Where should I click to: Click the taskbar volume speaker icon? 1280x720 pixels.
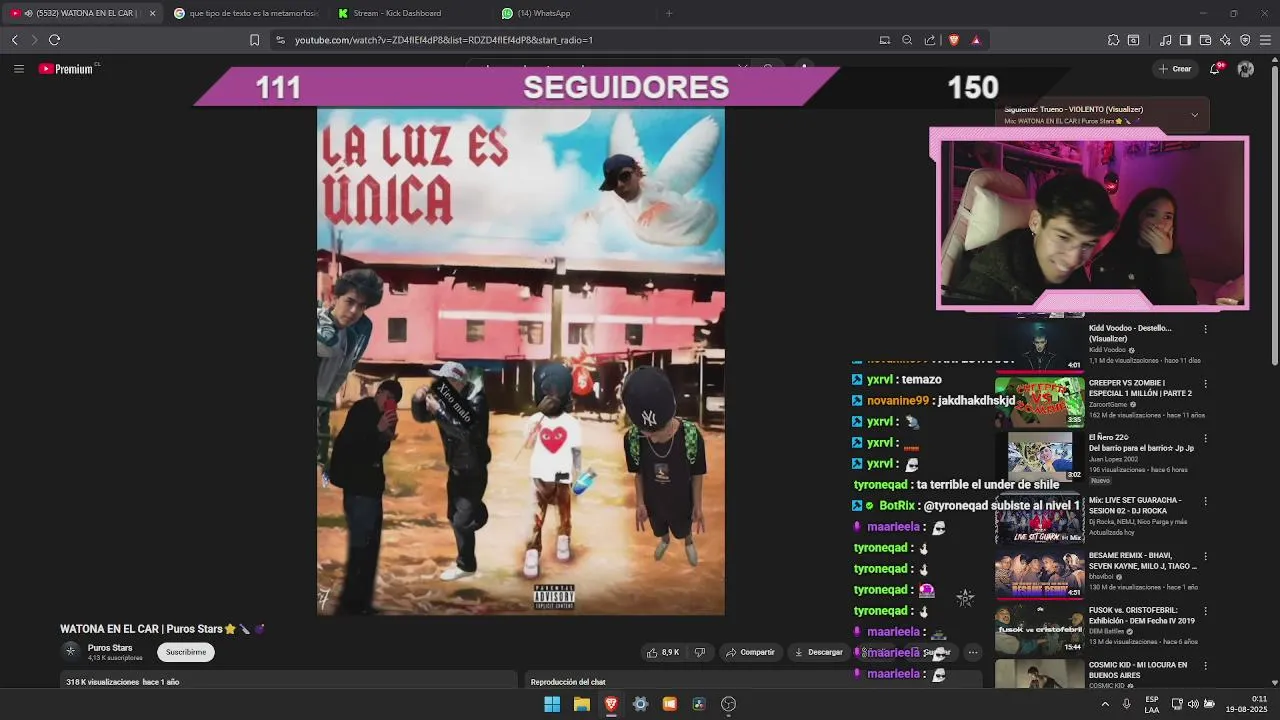coord(1192,704)
